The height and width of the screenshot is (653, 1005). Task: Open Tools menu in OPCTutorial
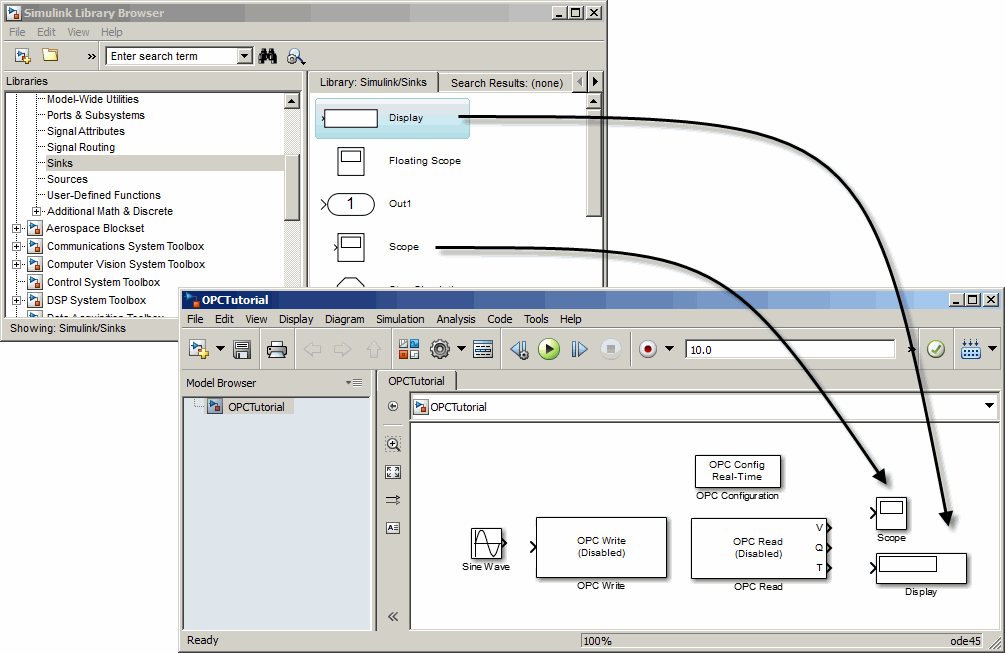pos(536,319)
